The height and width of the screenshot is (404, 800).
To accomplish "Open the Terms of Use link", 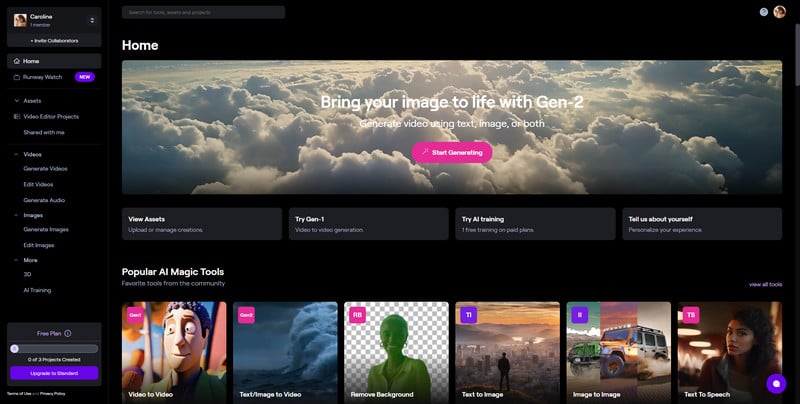I will coord(19,394).
